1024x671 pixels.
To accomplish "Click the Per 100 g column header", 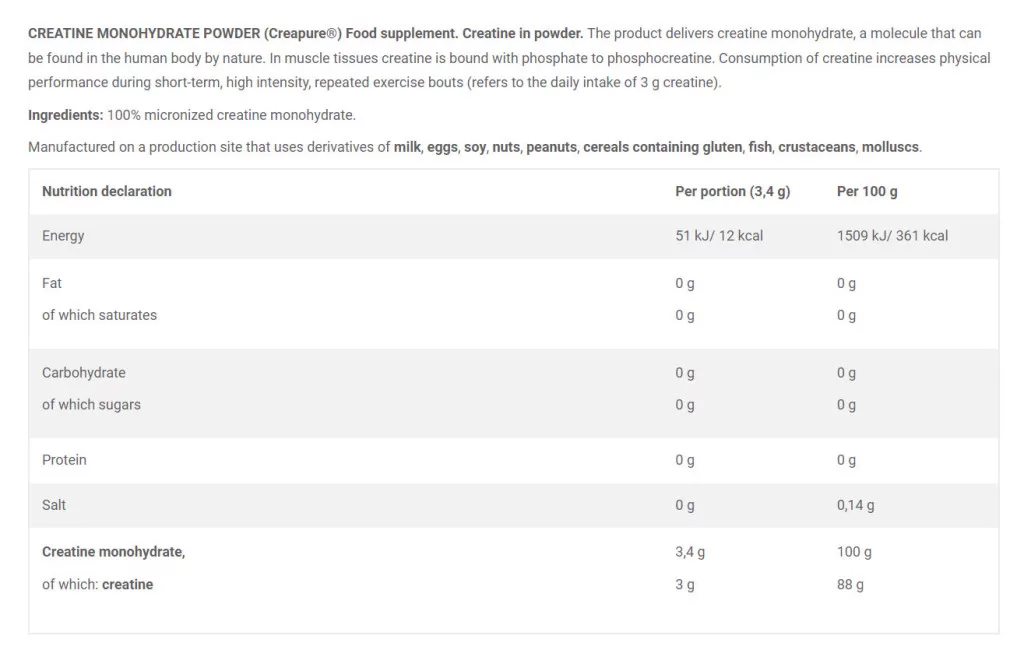I will tap(866, 191).
